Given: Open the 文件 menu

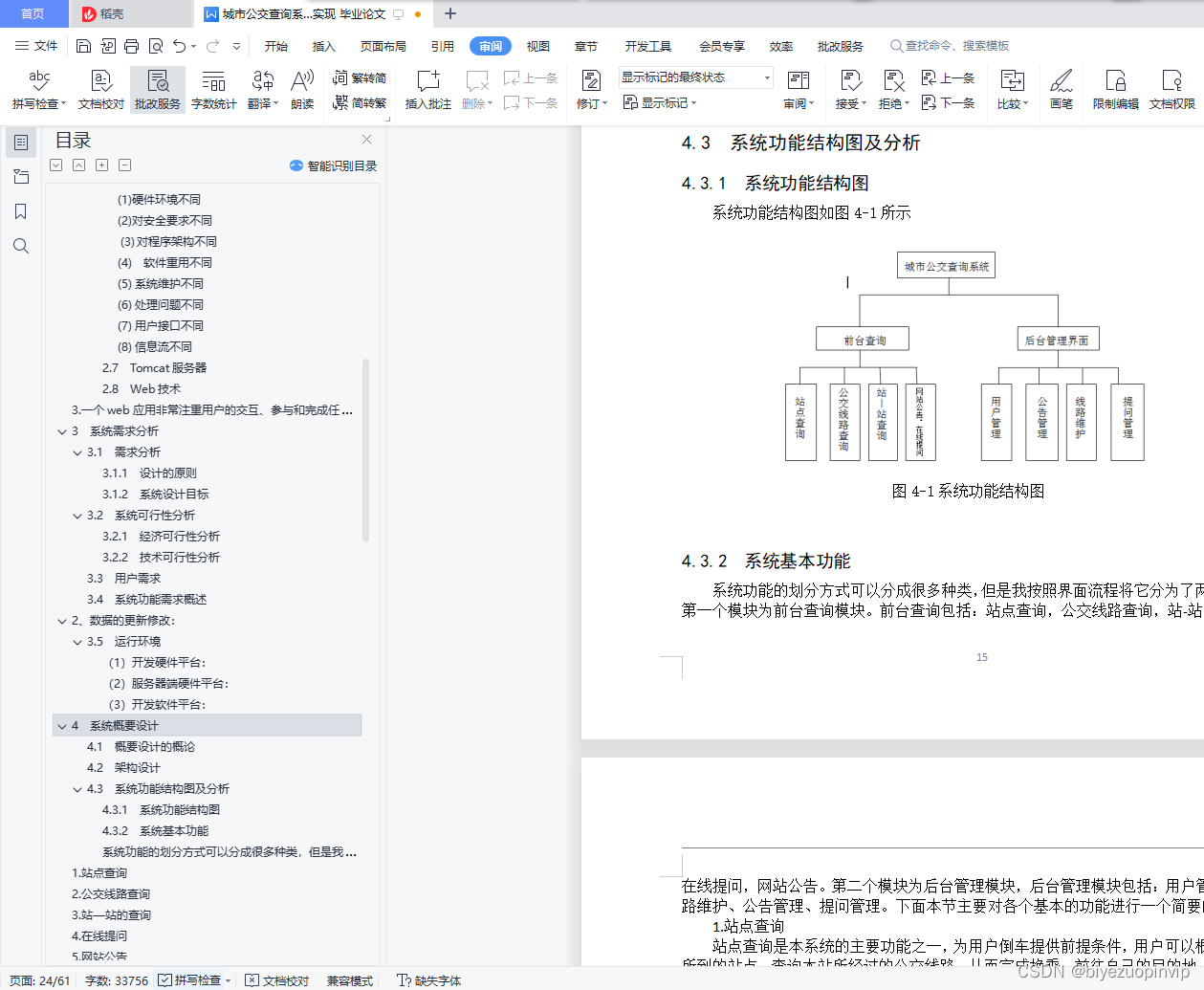Looking at the screenshot, I should click(x=36, y=46).
